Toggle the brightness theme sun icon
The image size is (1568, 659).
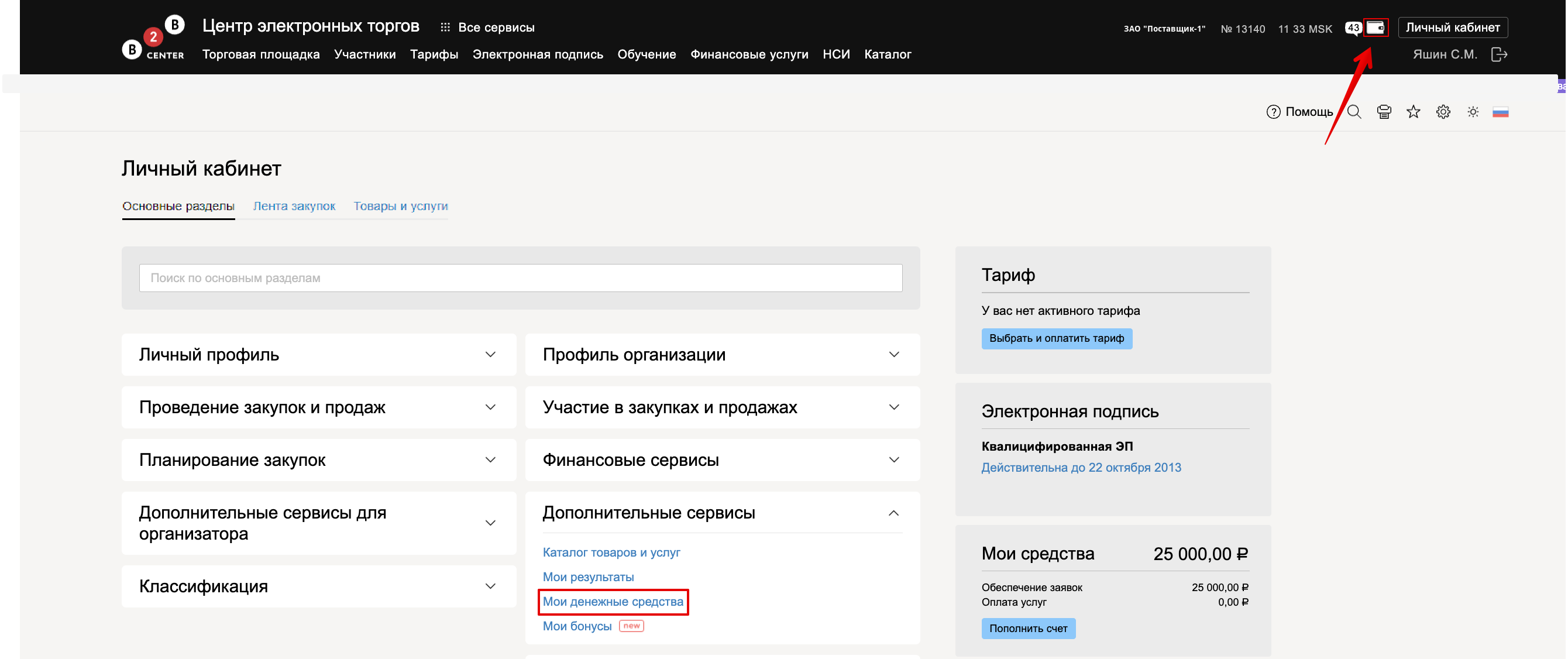click(1473, 112)
